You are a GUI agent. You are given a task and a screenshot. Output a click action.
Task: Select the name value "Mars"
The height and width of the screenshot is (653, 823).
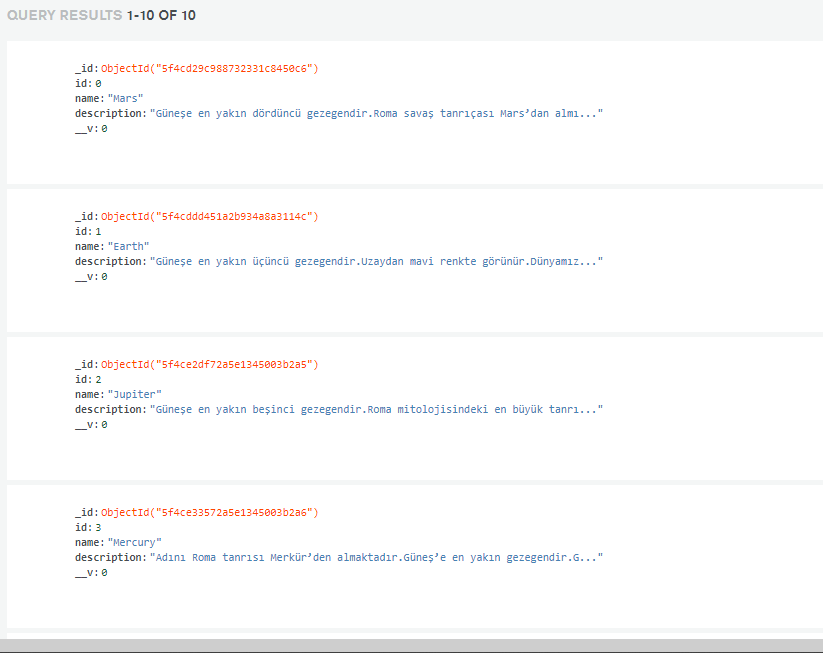click(x=125, y=98)
